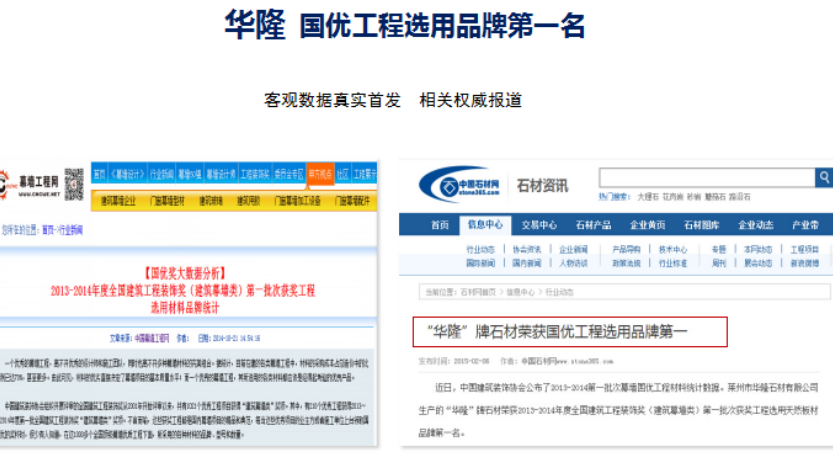The image size is (833, 469).
Task: Select 建筑幕墙企业 in the yellow bar
Action: [118, 201]
